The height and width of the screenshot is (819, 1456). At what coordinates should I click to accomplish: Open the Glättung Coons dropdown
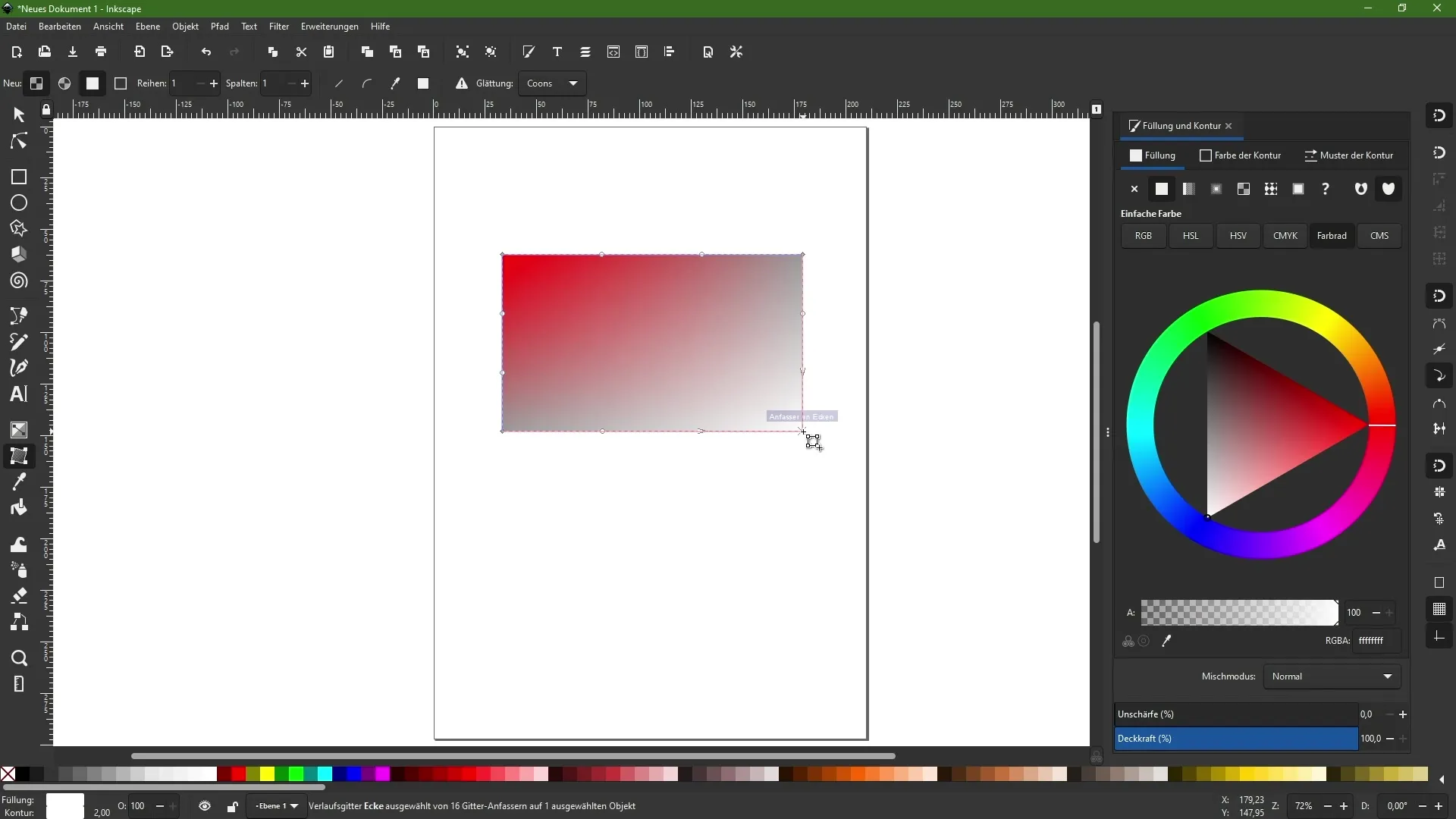(x=553, y=83)
